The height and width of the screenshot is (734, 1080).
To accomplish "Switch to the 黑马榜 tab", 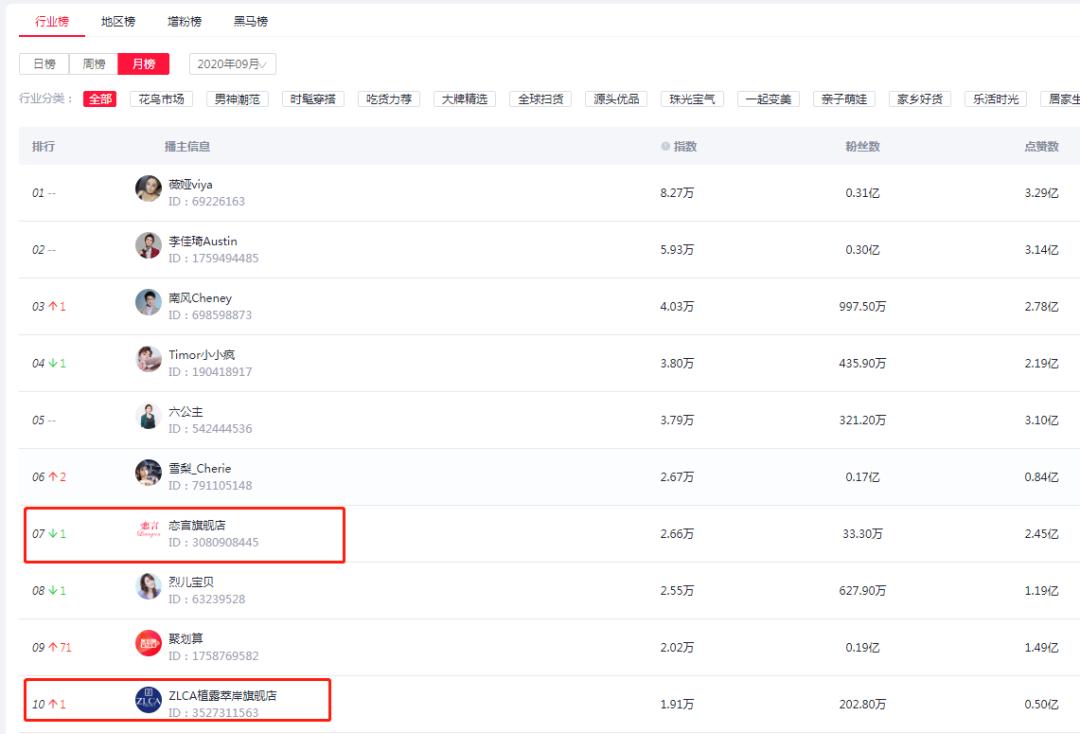I will [251, 21].
